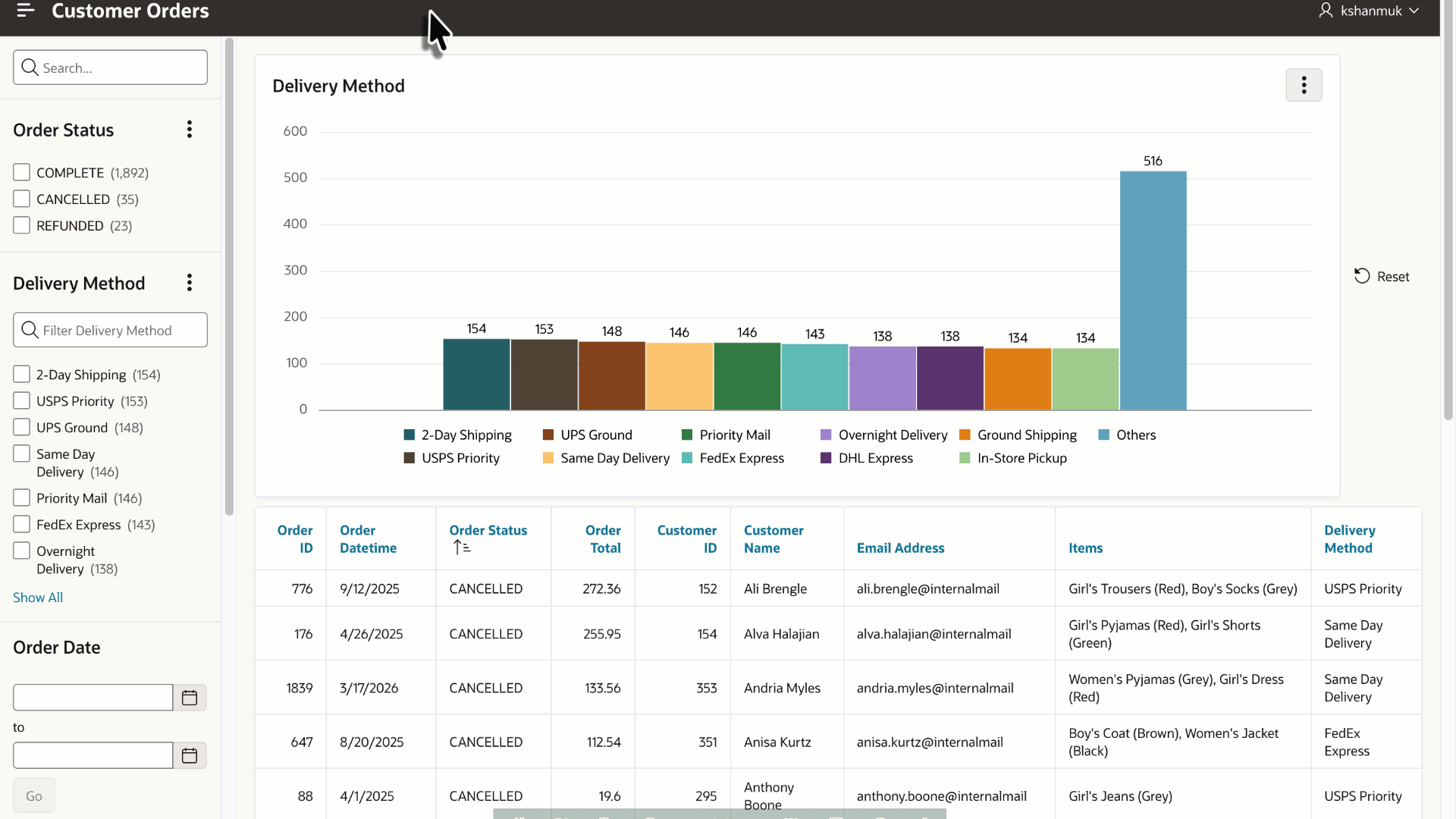Viewport: 1456px width, 819px height.
Task: Check the CANCELLED order status box
Action: [21, 199]
